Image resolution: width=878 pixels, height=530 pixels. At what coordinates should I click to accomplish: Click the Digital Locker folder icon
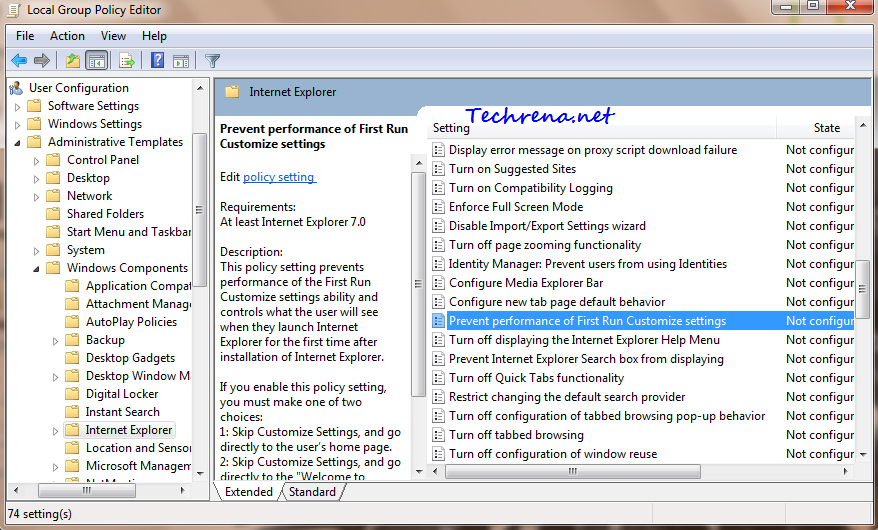click(x=72, y=394)
